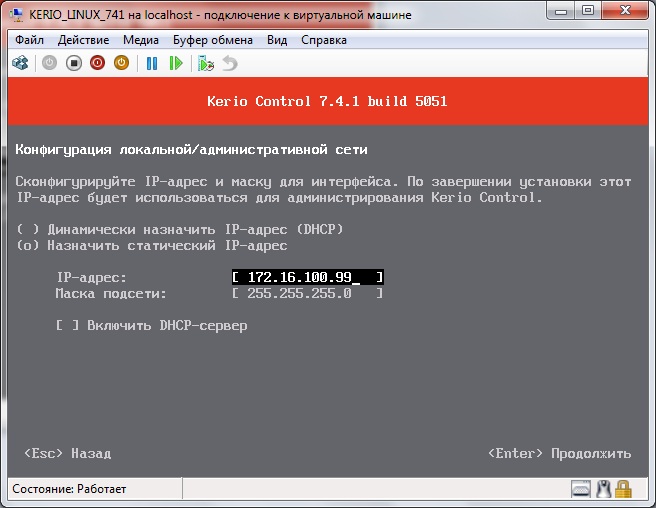Image resolution: width=656 pixels, height=508 pixels.
Task: Open the Файл menu
Action: point(29,40)
